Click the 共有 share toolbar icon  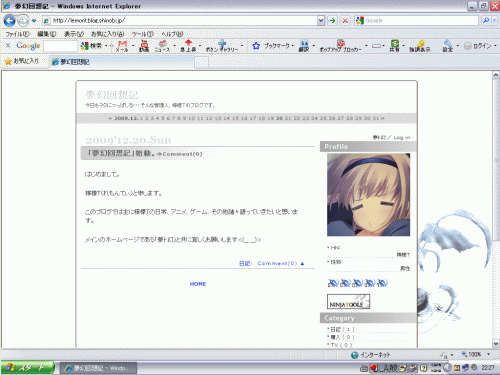[394, 46]
